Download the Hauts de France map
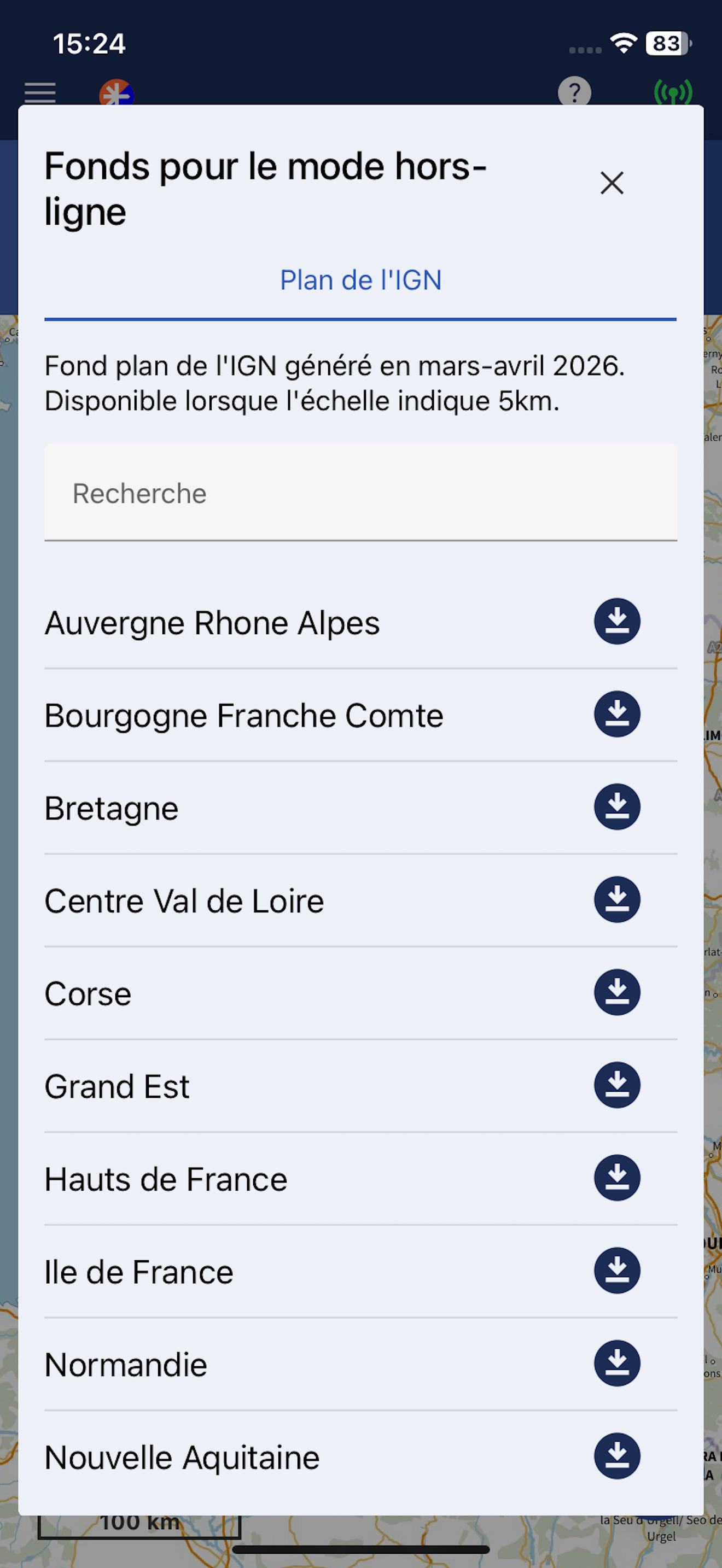Viewport: 722px width, 1568px height. [616, 1178]
